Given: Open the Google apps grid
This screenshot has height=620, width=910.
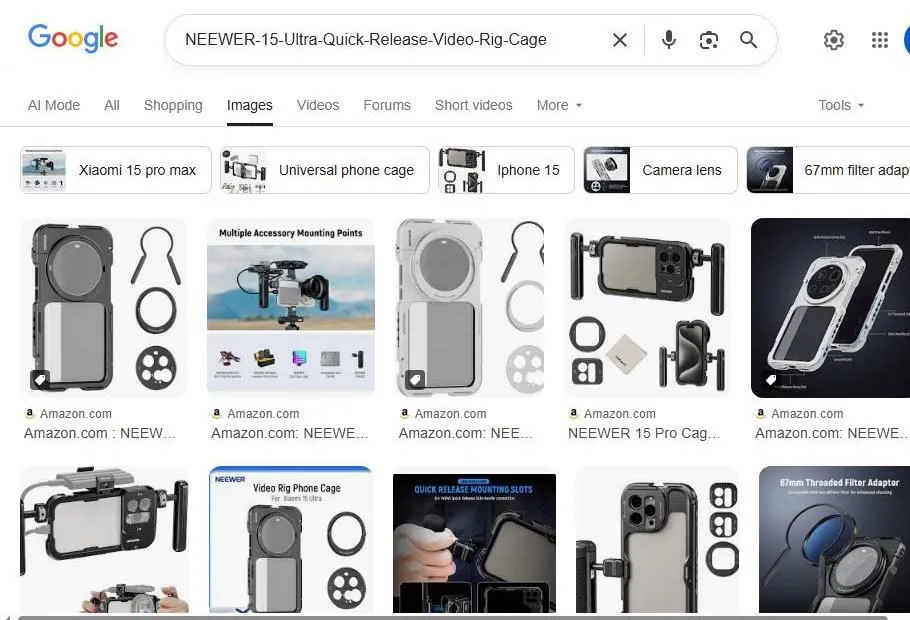Looking at the screenshot, I should click(879, 40).
